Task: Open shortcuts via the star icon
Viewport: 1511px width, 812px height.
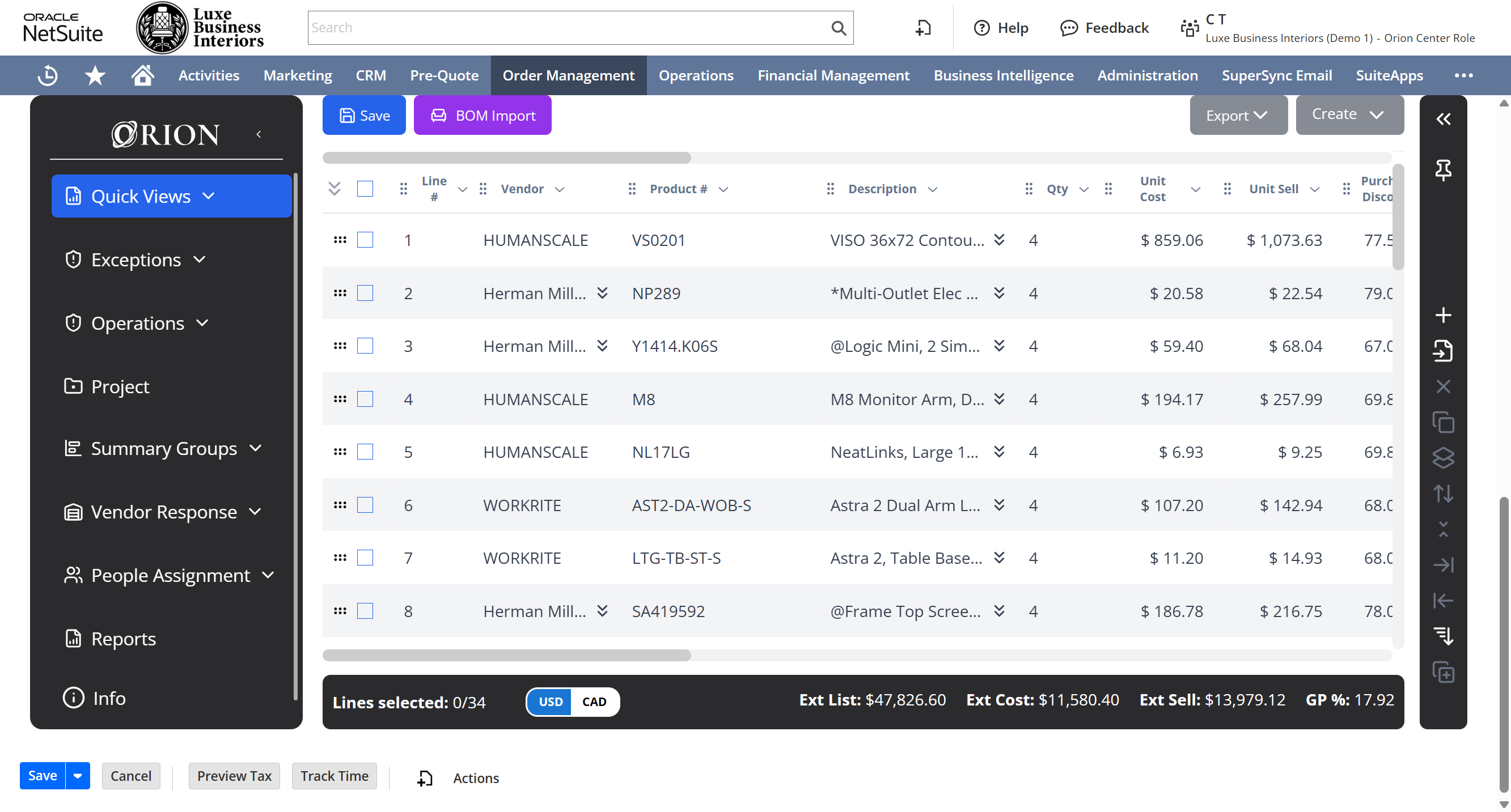Action: click(x=95, y=75)
